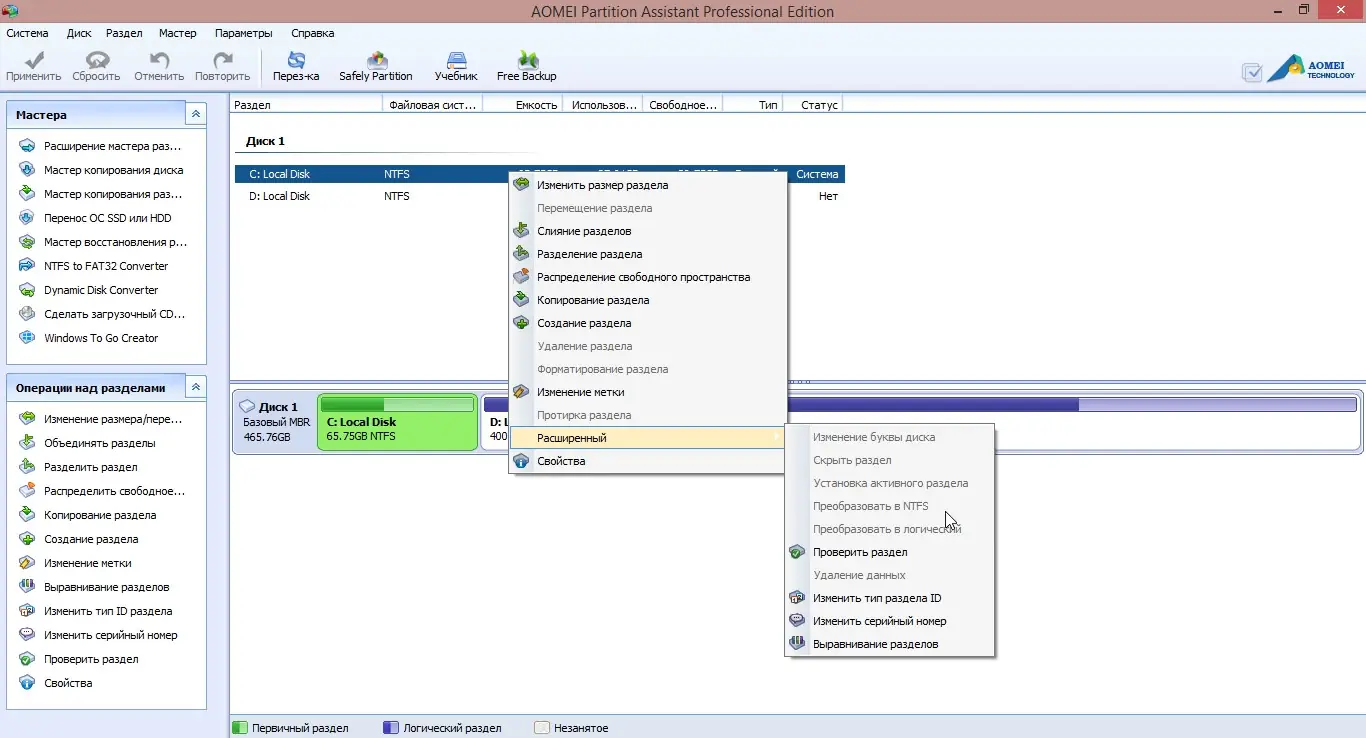Choose Изменение метки in context menu
Viewport: 1366px width, 738px height.
click(x=647, y=392)
